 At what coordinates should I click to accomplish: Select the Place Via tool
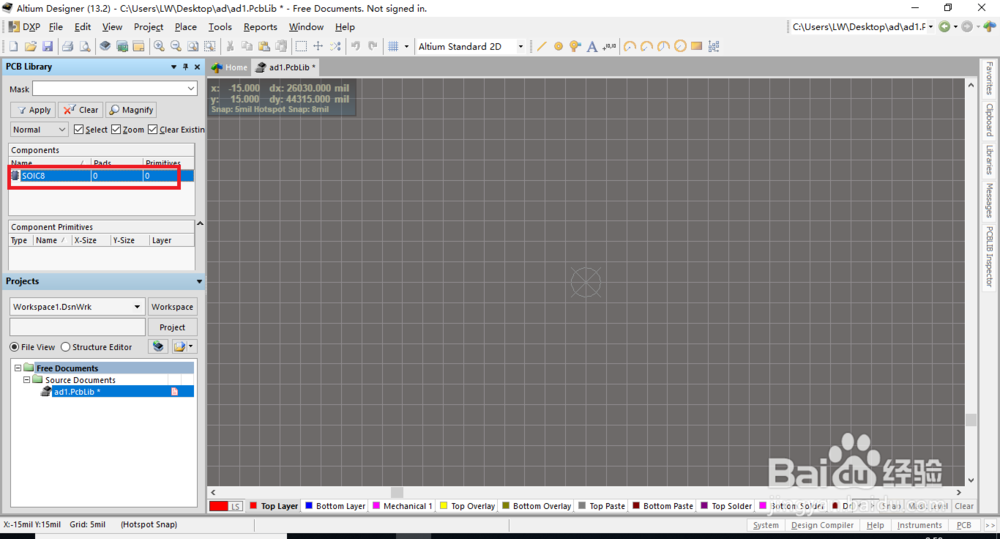(575, 46)
